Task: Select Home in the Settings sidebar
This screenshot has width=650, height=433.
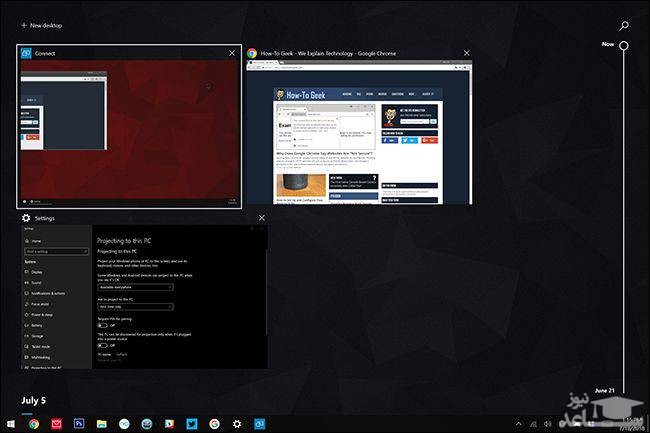Action: [37, 241]
